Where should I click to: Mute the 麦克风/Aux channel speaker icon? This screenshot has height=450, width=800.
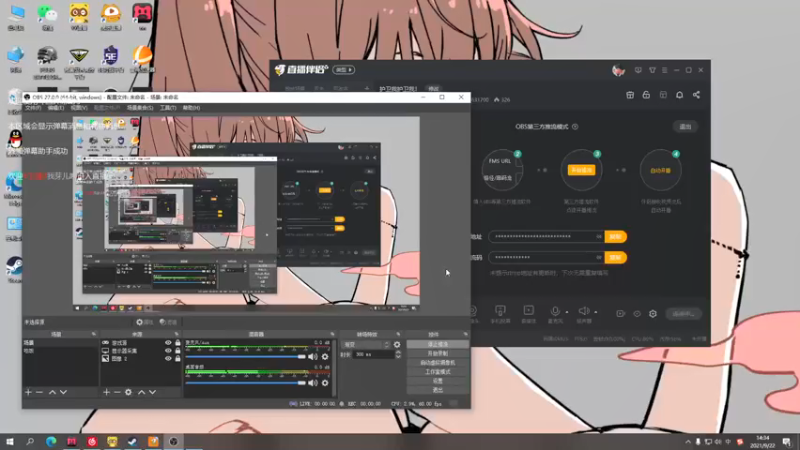point(313,357)
